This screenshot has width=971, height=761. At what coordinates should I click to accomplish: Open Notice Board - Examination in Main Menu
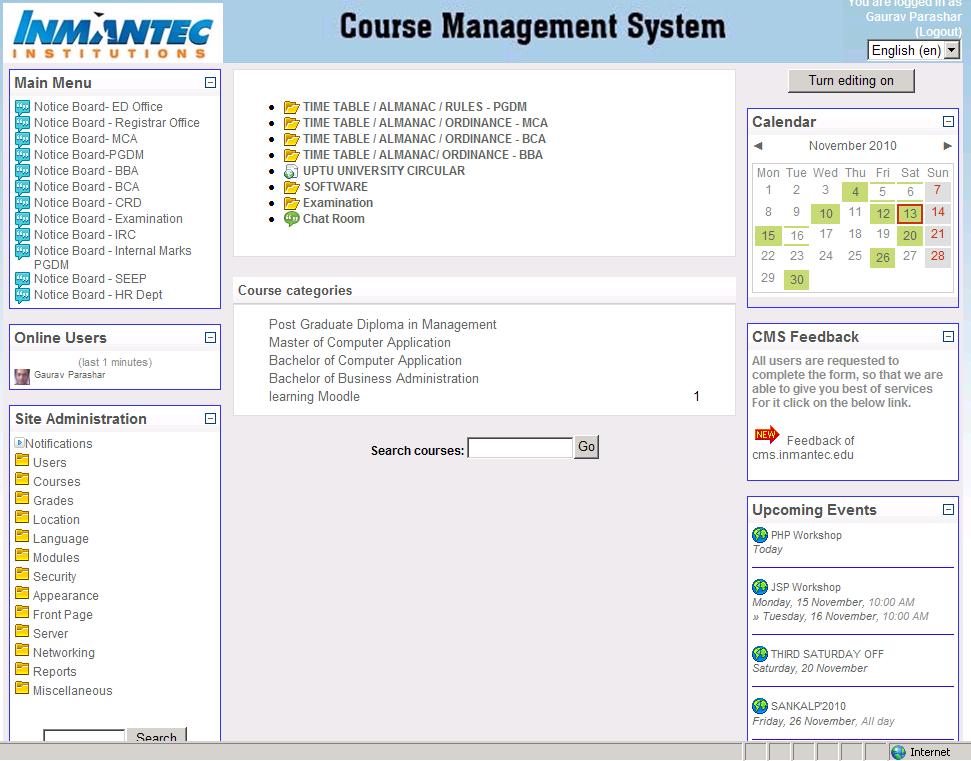pos(108,219)
